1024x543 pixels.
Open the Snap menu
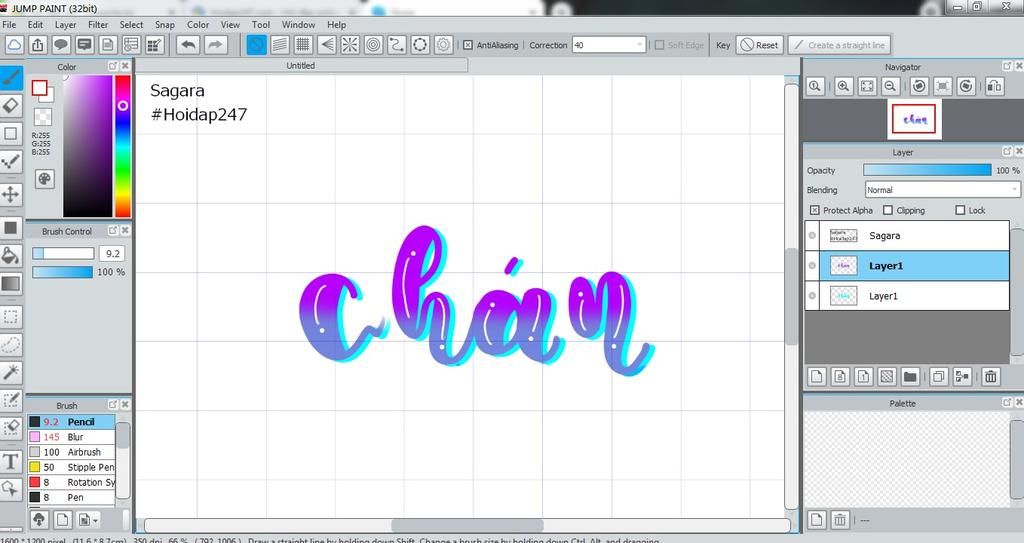165,24
